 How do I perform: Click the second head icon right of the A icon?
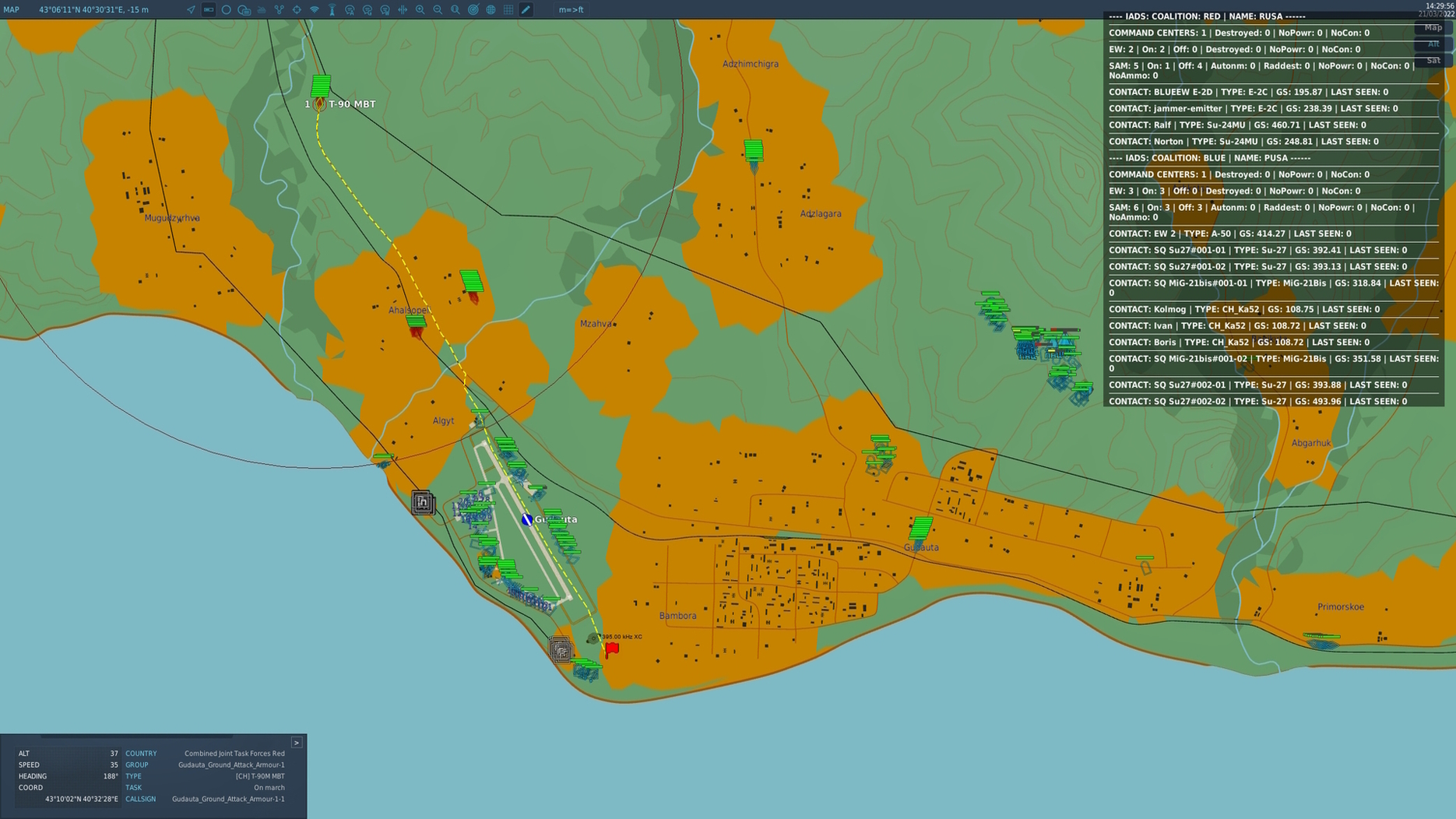pos(368,9)
